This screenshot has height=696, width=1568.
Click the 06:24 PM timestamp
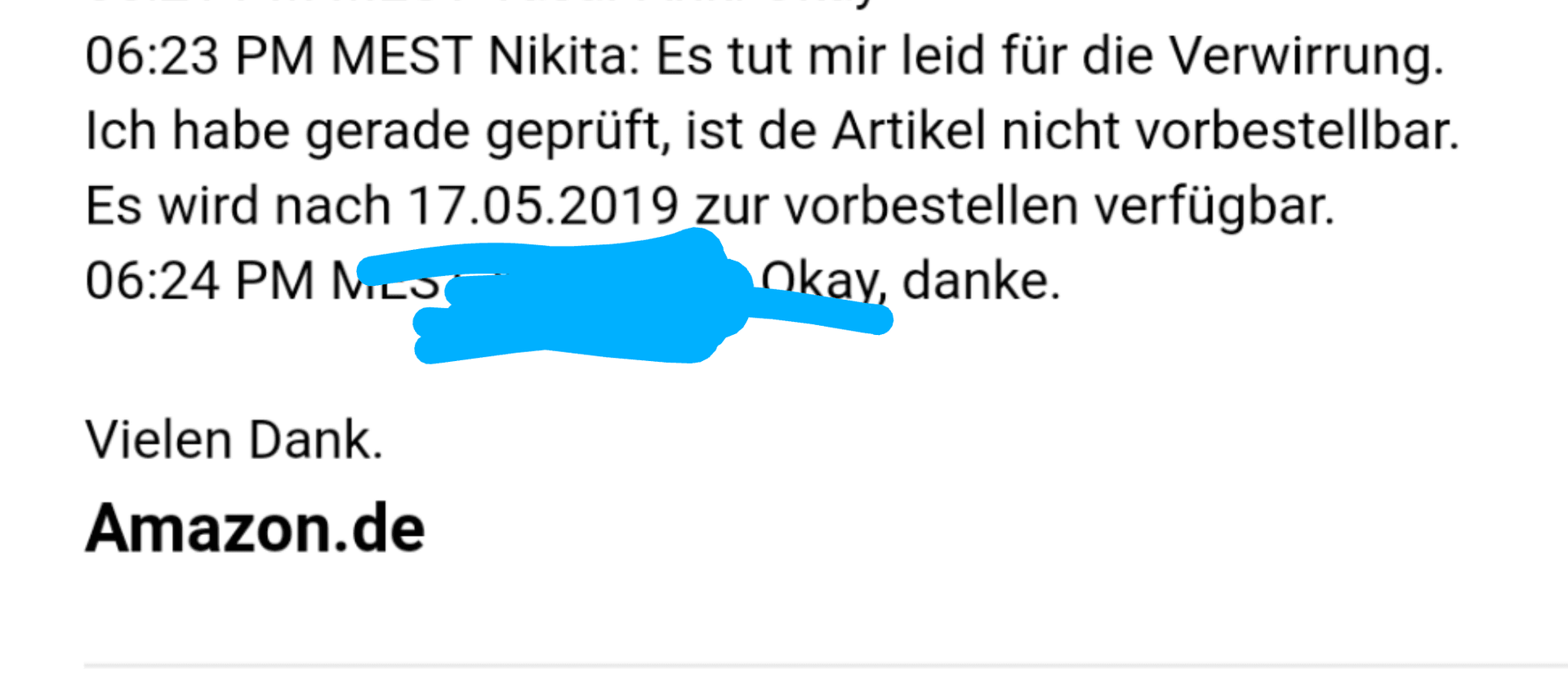pyautogui.click(x=199, y=280)
